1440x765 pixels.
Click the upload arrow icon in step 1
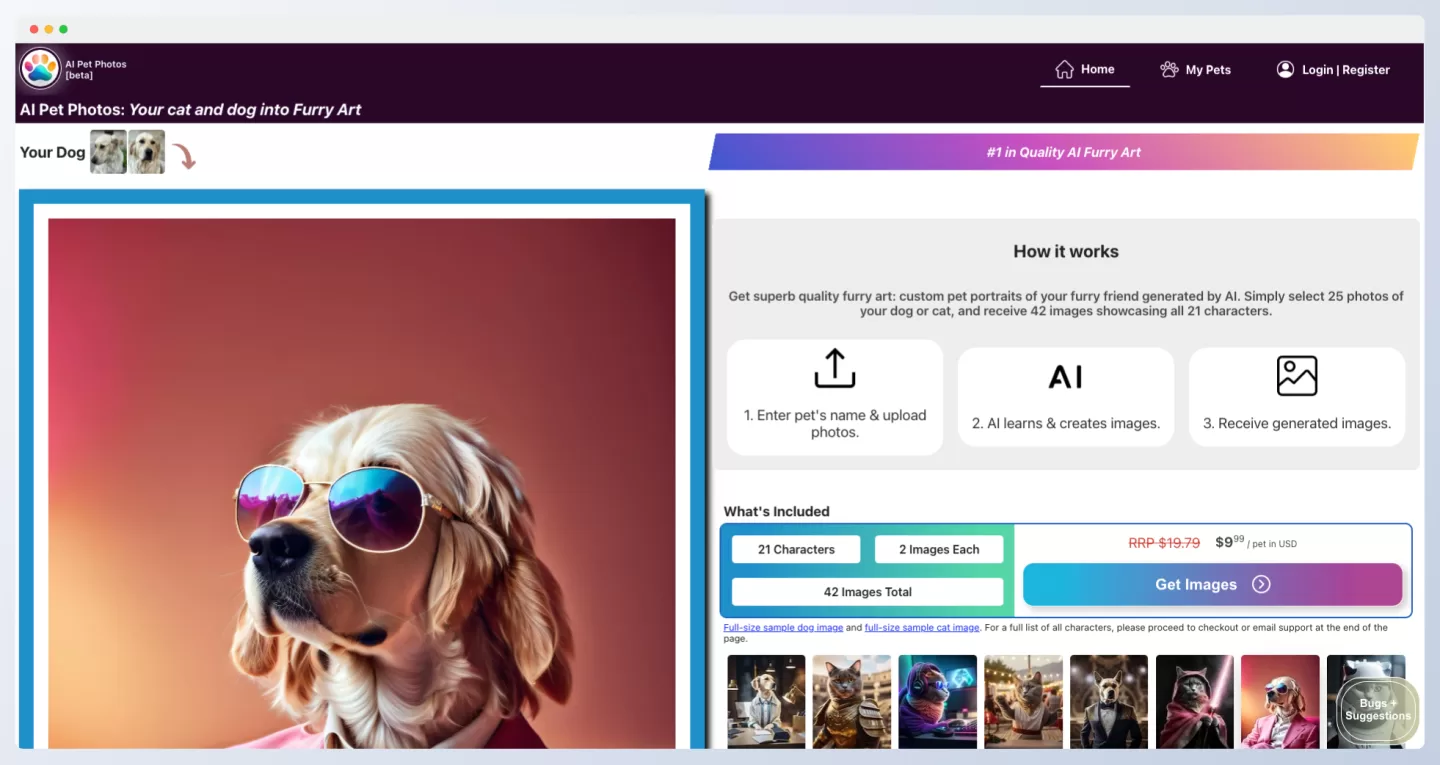pyautogui.click(x=835, y=368)
